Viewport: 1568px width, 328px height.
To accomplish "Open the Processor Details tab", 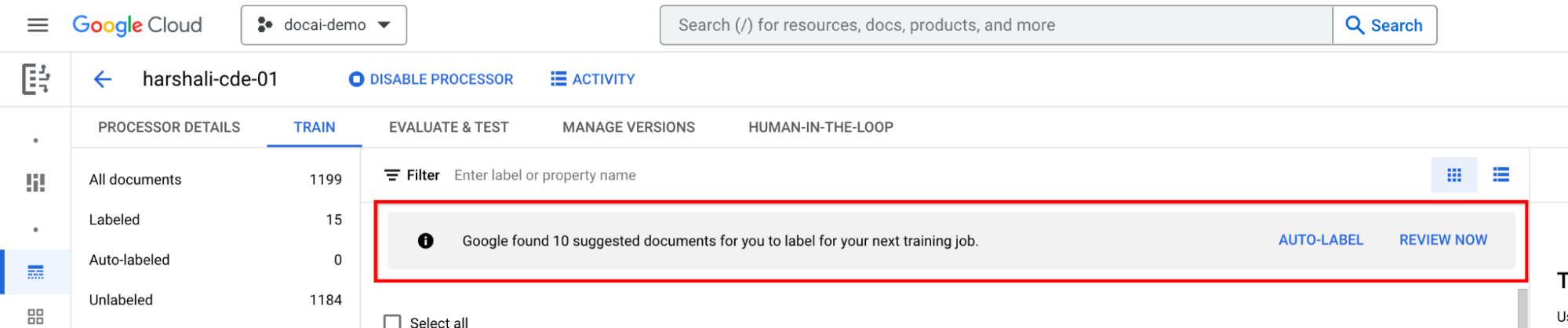I will 169,127.
